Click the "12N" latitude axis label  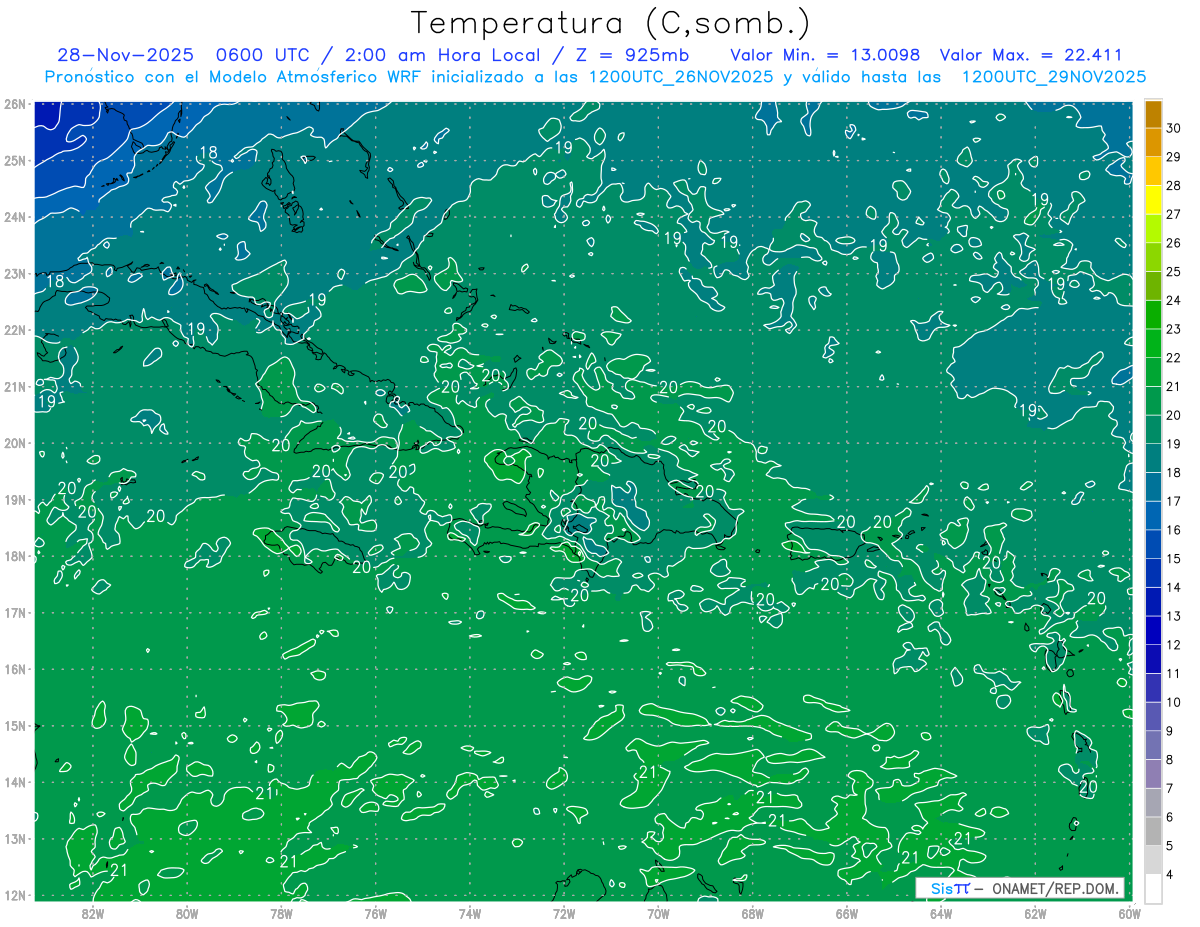pyautogui.click(x=14, y=894)
